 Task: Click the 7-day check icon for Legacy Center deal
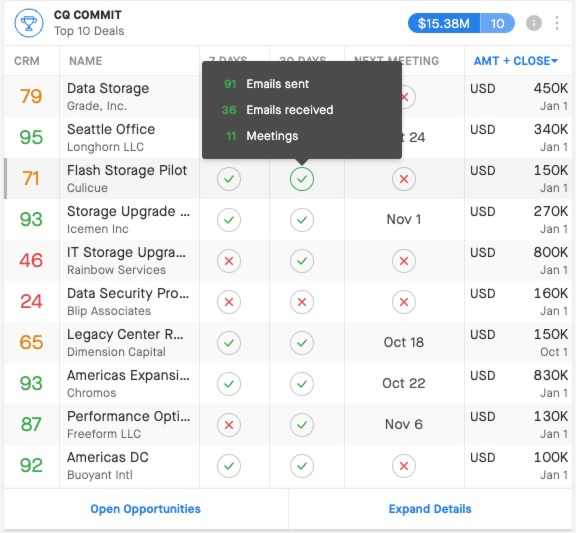pos(229,343)
